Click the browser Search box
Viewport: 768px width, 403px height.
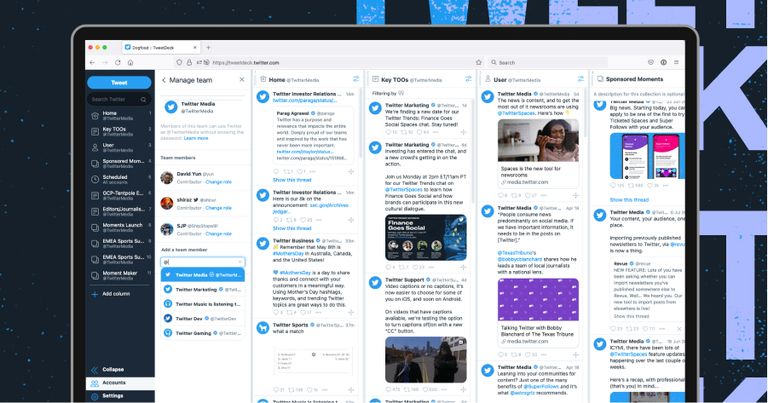click(548, 63)
